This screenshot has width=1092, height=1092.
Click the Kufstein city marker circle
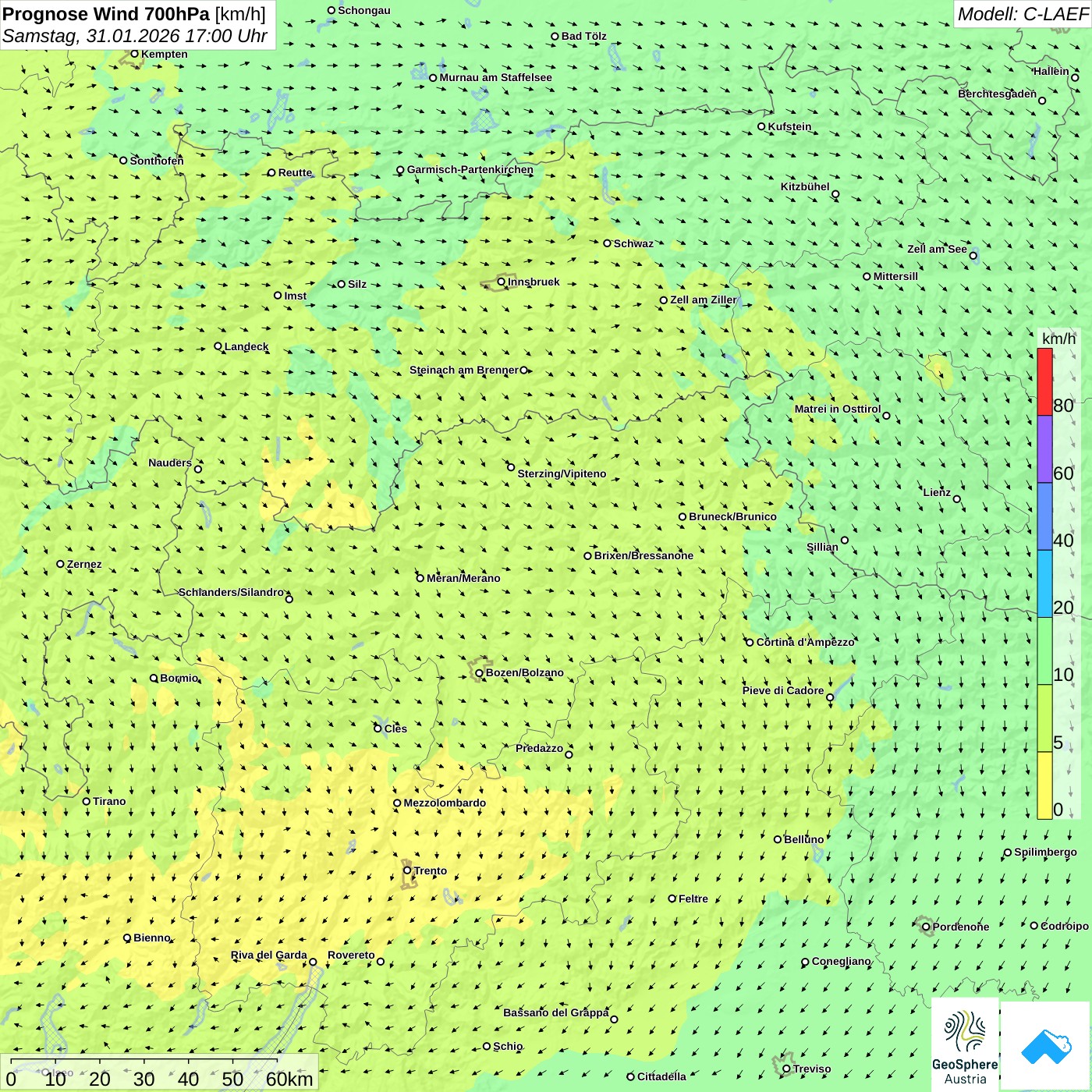[761, 126]
